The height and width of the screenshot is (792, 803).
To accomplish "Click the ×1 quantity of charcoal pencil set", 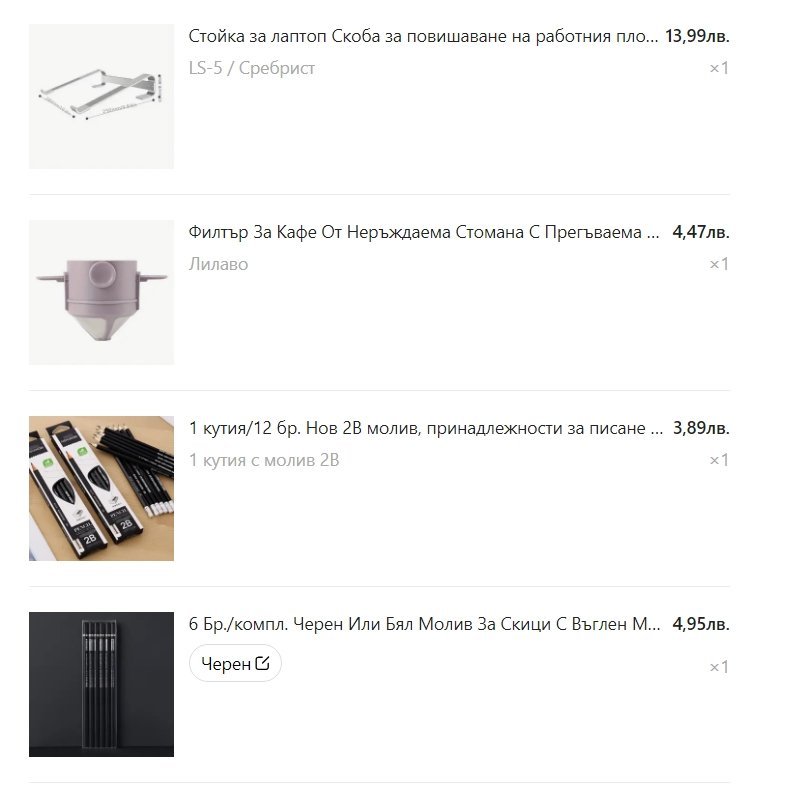I will (x=719, y=667).
